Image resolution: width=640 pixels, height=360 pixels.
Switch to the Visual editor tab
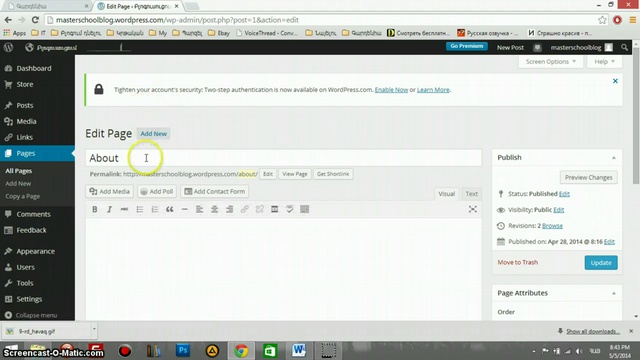coord(446,194)
